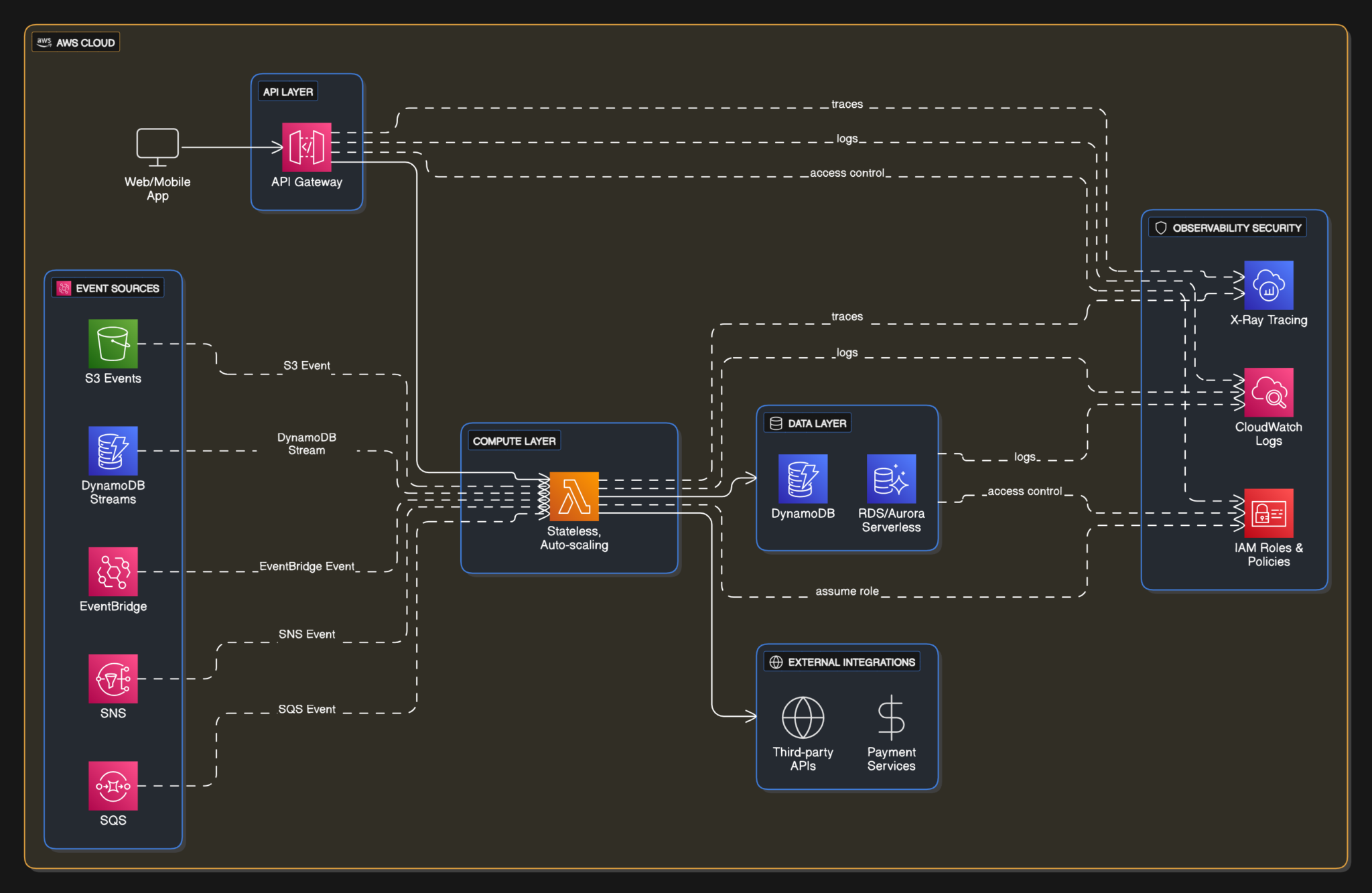Click the X-Ray Tracing icon
Image resolution: width=1372 pixels, height=893 pixels.
tap(1268, 285)
